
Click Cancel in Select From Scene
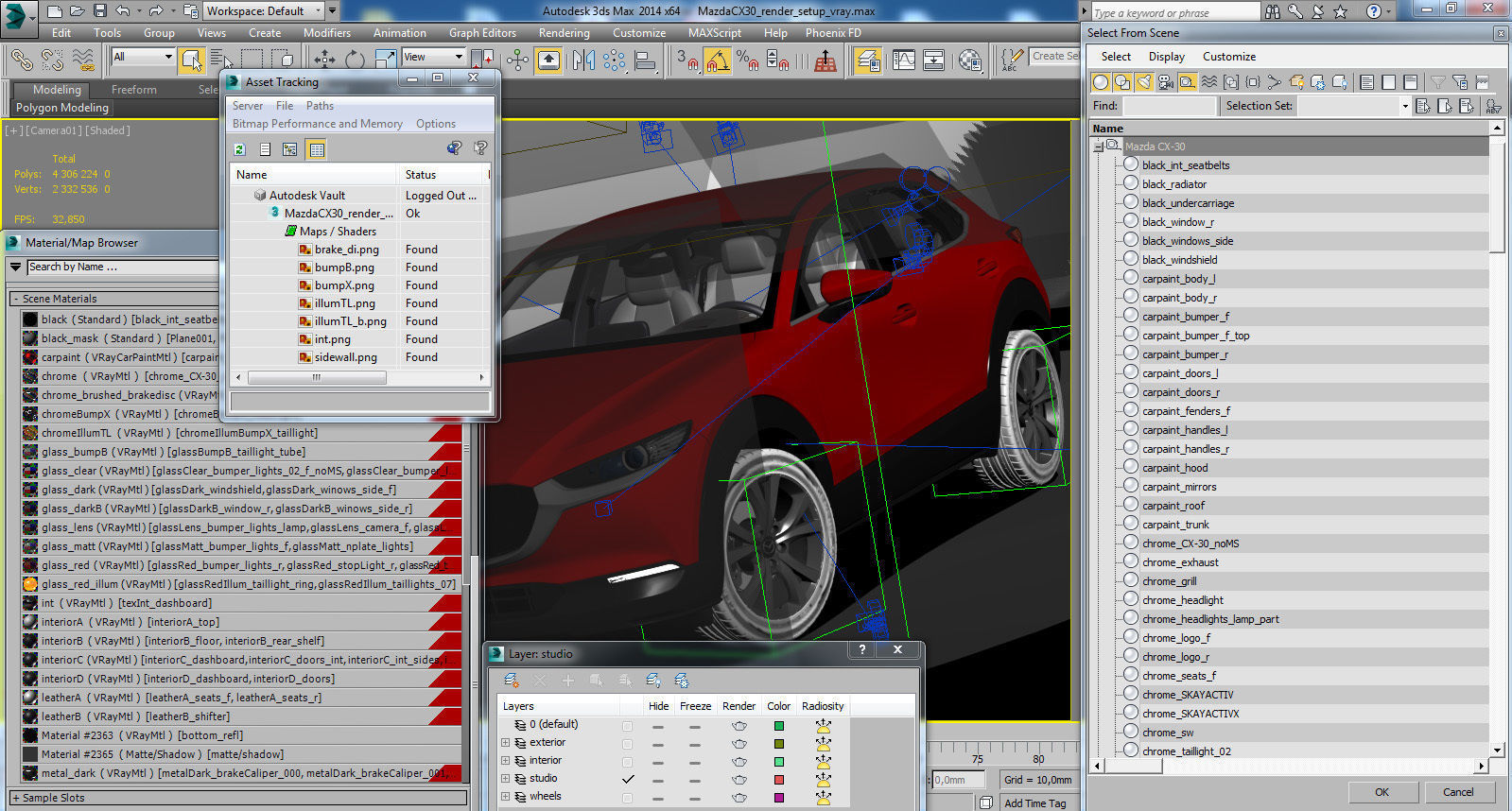[1458, 792]
